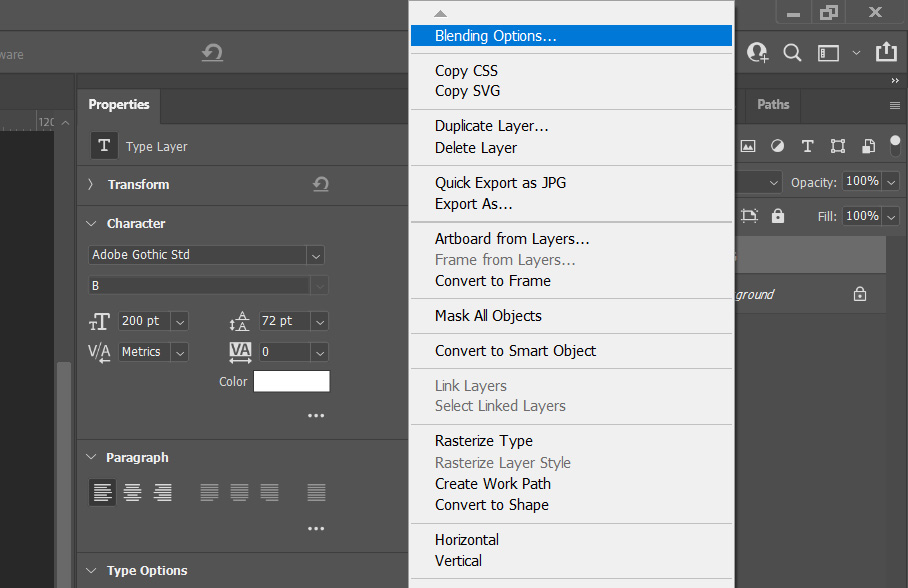Filter layers by adjustment layer icon
Image resolution: width=908 pixels, height=588 pixels.
[x=777, y=146]
